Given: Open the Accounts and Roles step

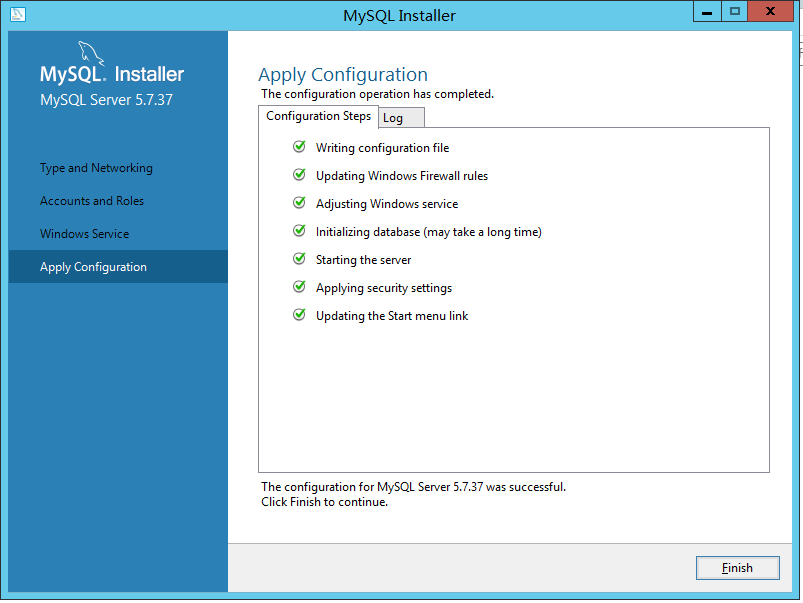Looking at the screenshot, I should point(92,201).
